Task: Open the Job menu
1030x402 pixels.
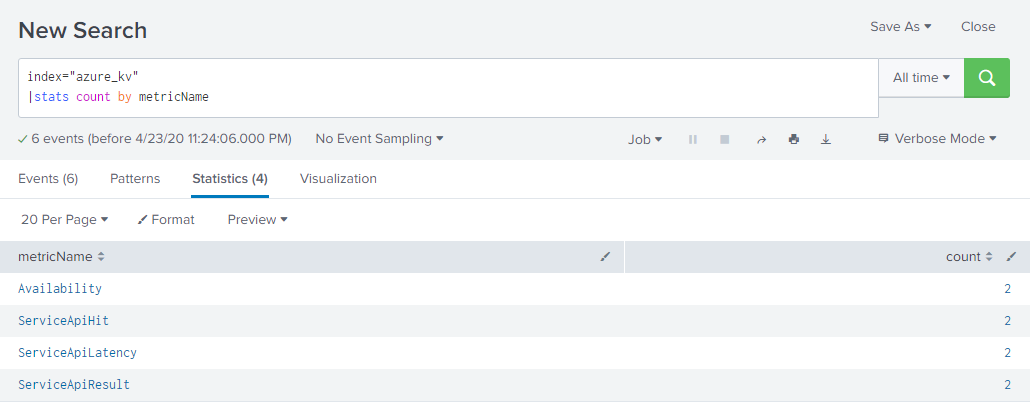Action: click(645, 140)
